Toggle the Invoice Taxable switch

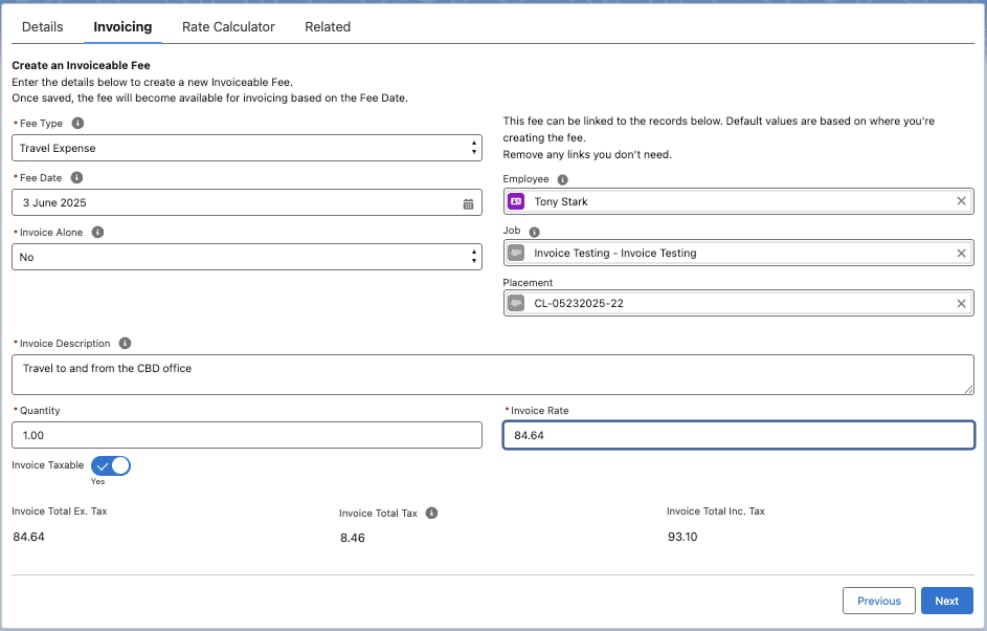pyautogui.click(x=111, y=466)
